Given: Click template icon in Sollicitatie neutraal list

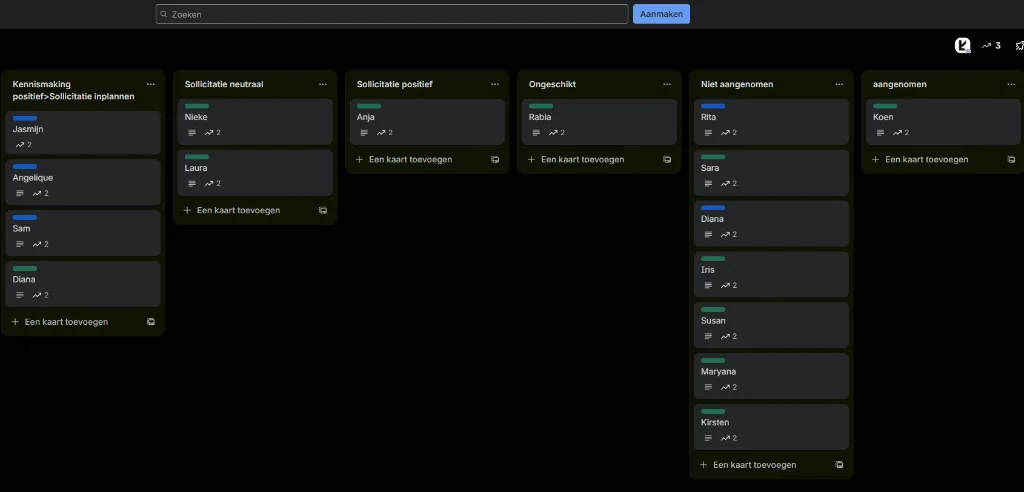Looking at the screenshot, I should coord(323,210).
